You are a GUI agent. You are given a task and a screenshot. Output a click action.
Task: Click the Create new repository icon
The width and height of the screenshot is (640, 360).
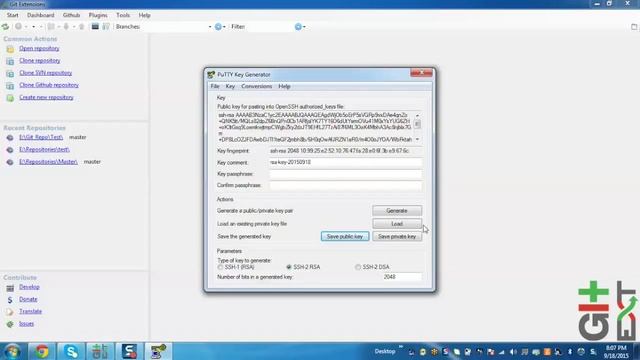tap(10, 98)
